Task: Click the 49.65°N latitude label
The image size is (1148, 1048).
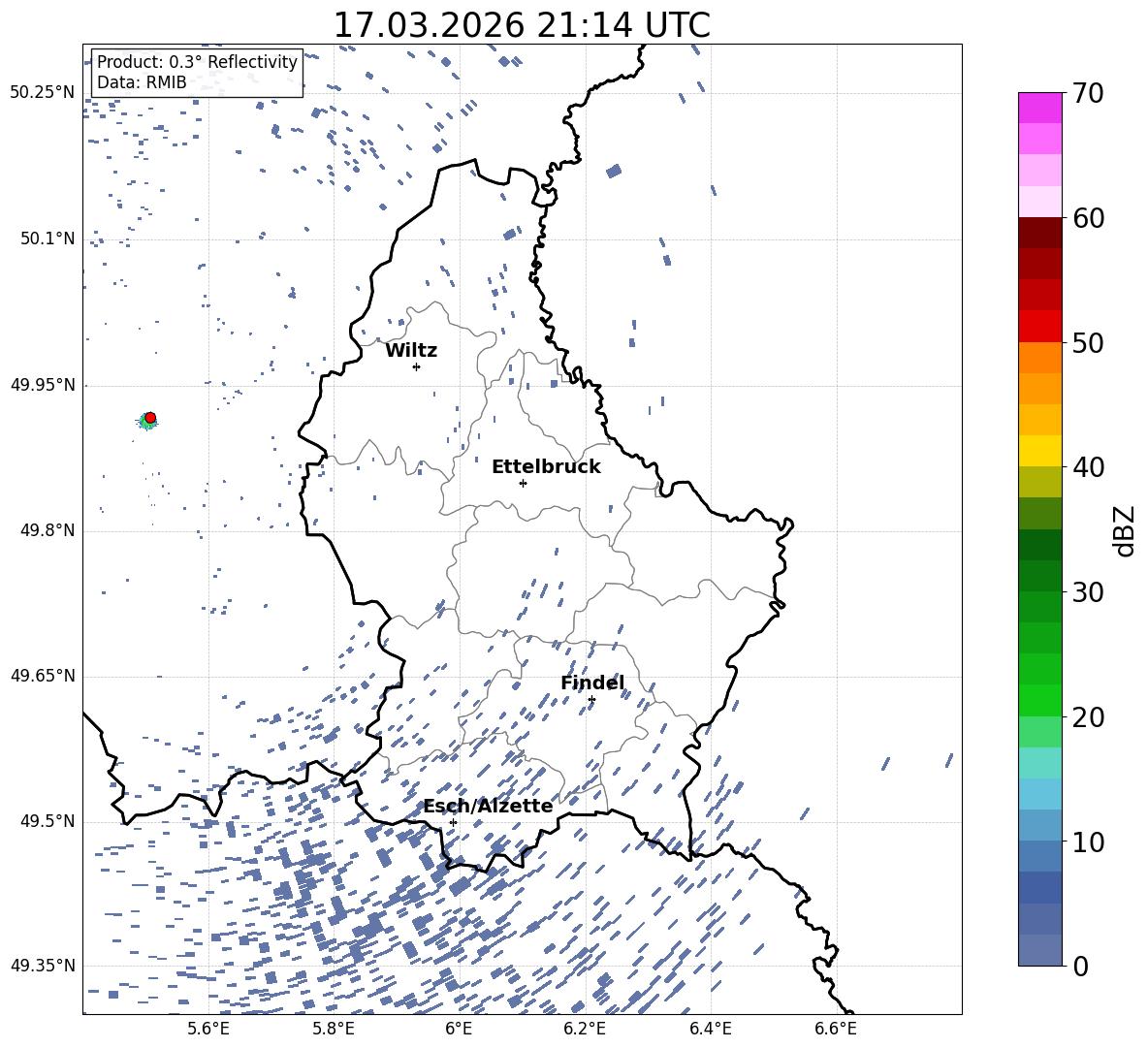Action: (x=43, y=676)
